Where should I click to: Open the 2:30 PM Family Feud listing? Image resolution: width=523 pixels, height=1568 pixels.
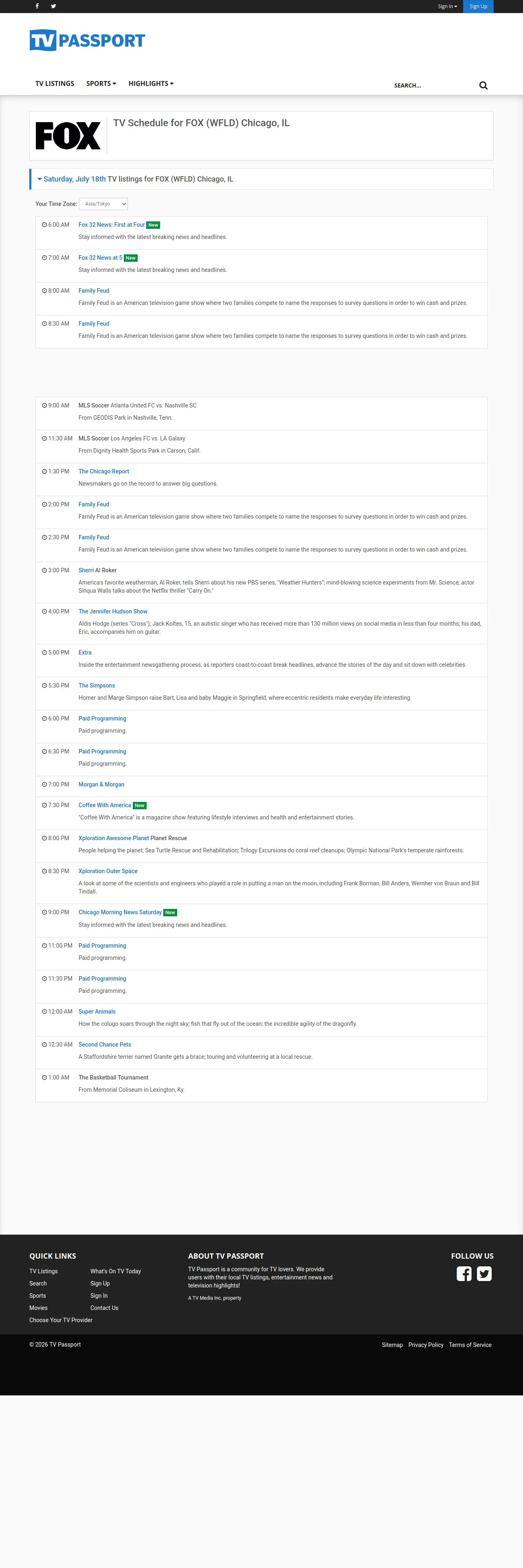[94, 537]
